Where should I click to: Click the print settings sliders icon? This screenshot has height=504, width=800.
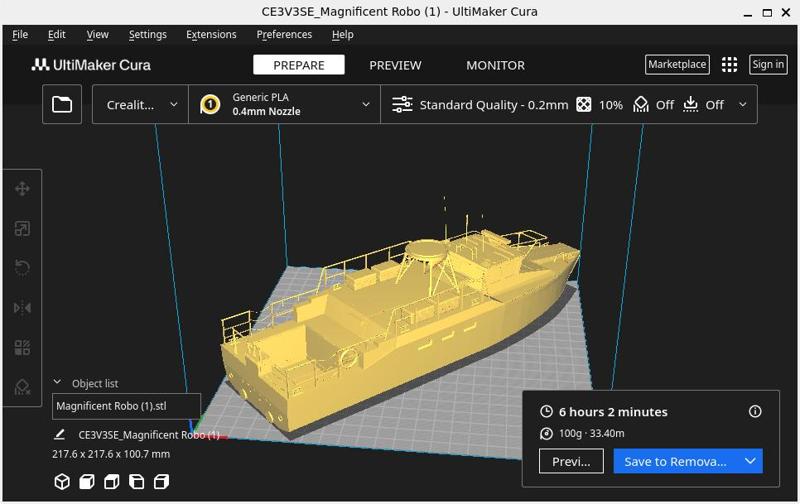[x=402, y=105]
